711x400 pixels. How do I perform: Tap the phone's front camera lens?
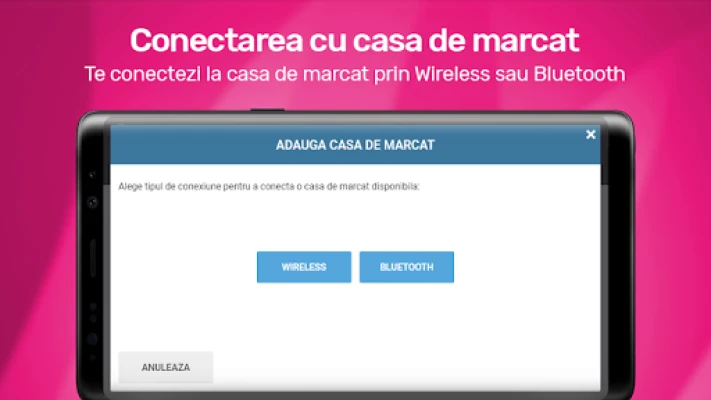click(x=93, y=202)
